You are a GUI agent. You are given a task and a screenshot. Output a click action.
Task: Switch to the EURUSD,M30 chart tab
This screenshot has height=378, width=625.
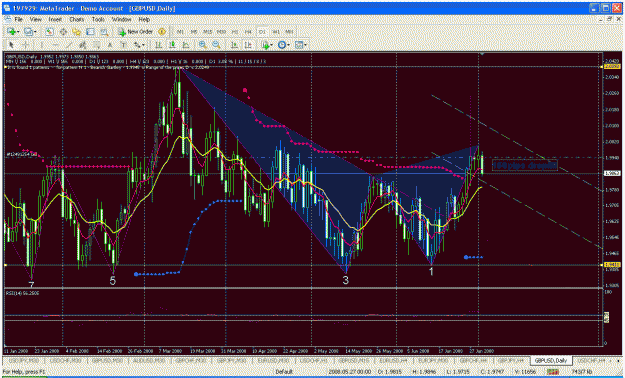point(273,360)
